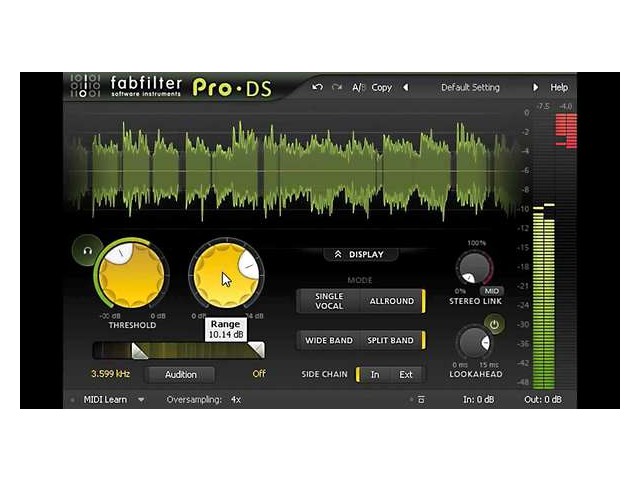
Task: Click the waveform display area
Action: click(292, 169)
